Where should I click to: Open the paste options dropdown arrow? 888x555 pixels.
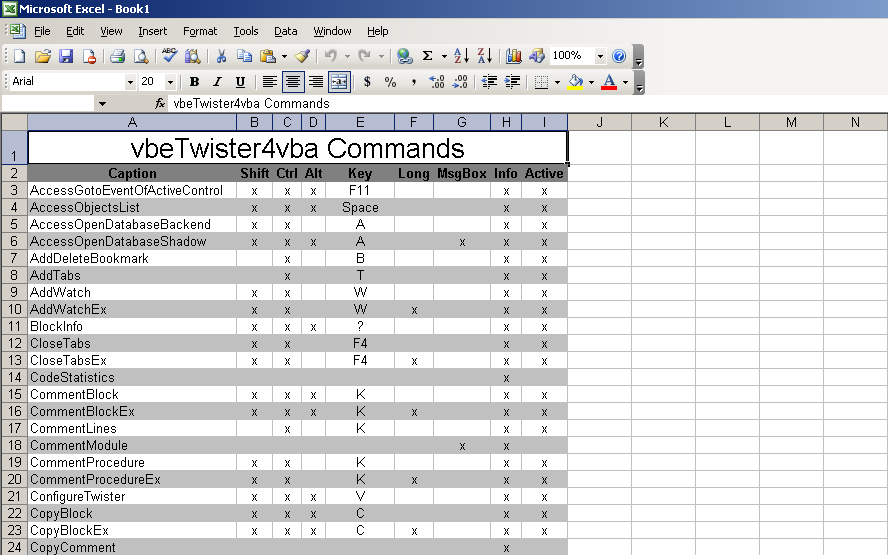click(284, 56)
